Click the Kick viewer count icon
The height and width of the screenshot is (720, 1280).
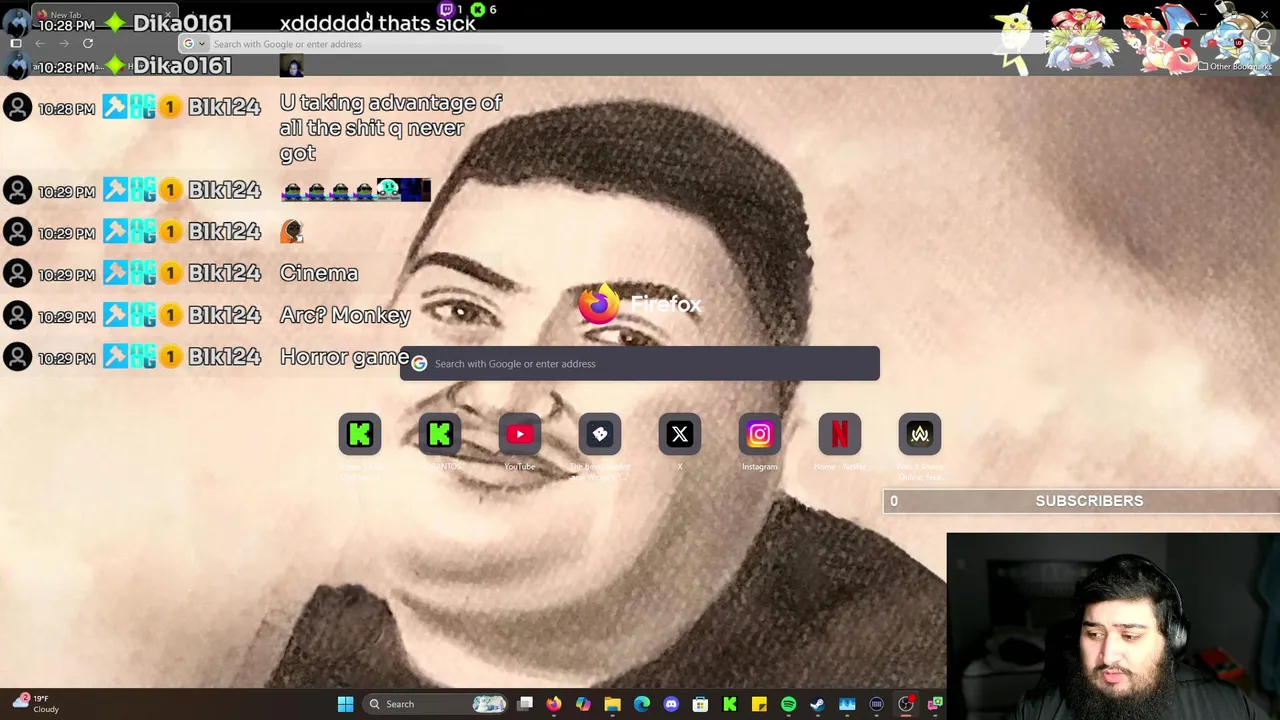(x=478, y=9)
